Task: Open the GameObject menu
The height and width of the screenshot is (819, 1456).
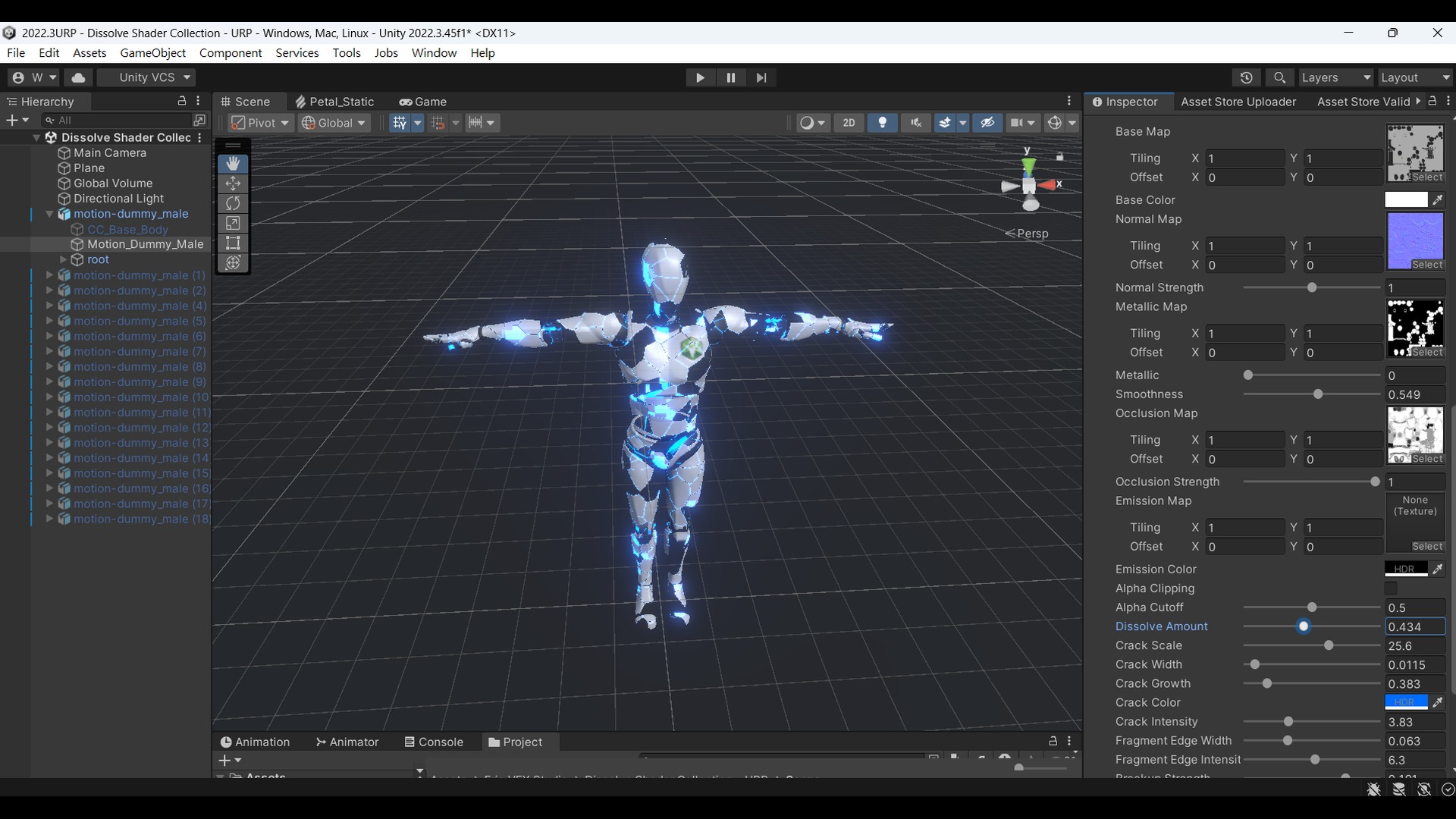Action: pos(152,53)
